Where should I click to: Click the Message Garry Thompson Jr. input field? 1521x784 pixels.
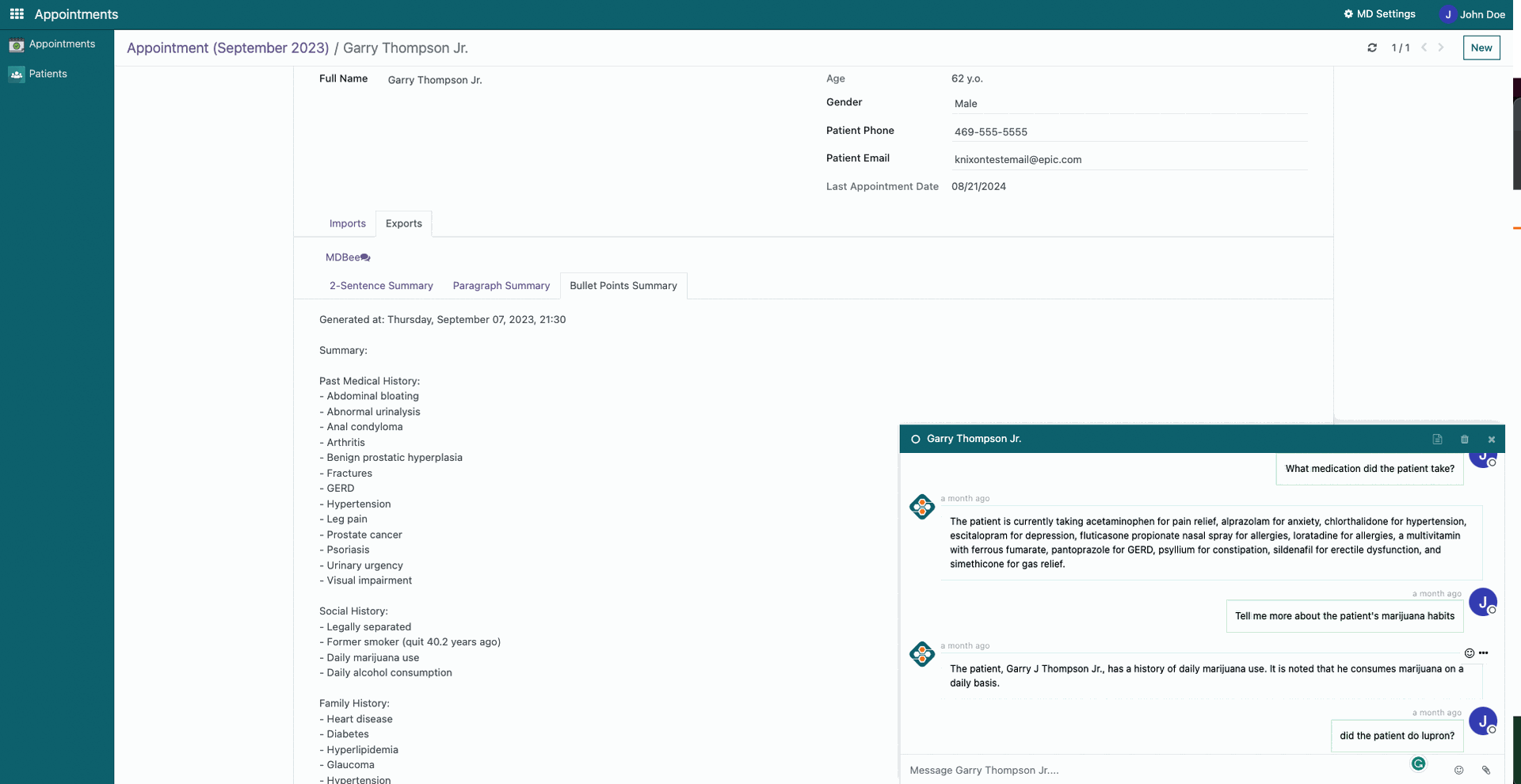[1149, 770]
